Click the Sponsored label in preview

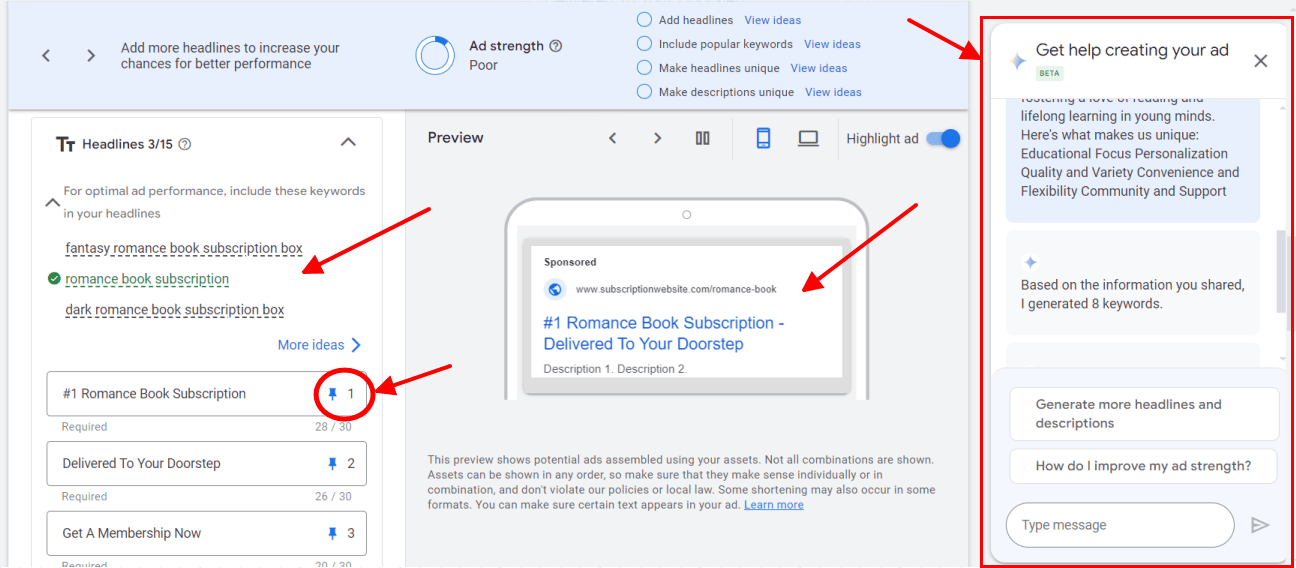point(570,262)
